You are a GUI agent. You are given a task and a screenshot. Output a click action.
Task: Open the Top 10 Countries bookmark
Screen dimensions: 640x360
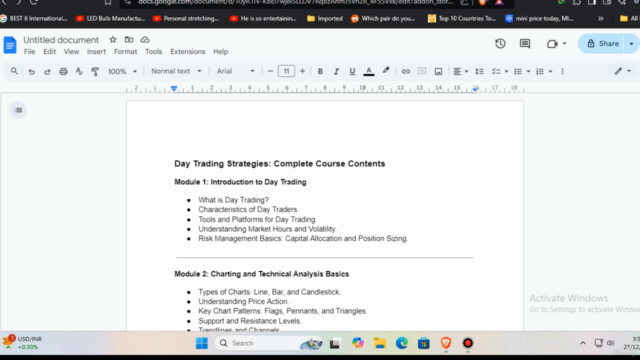[x=462, y=18]
